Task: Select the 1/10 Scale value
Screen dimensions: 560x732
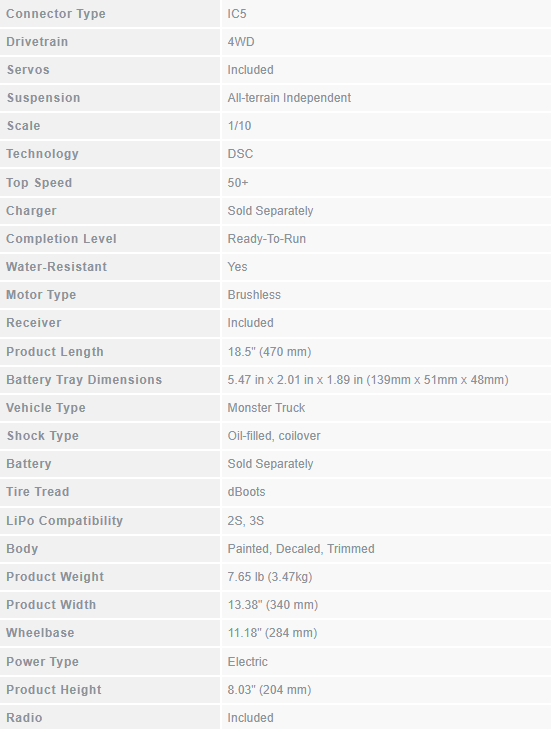Action: click(239, 126)
